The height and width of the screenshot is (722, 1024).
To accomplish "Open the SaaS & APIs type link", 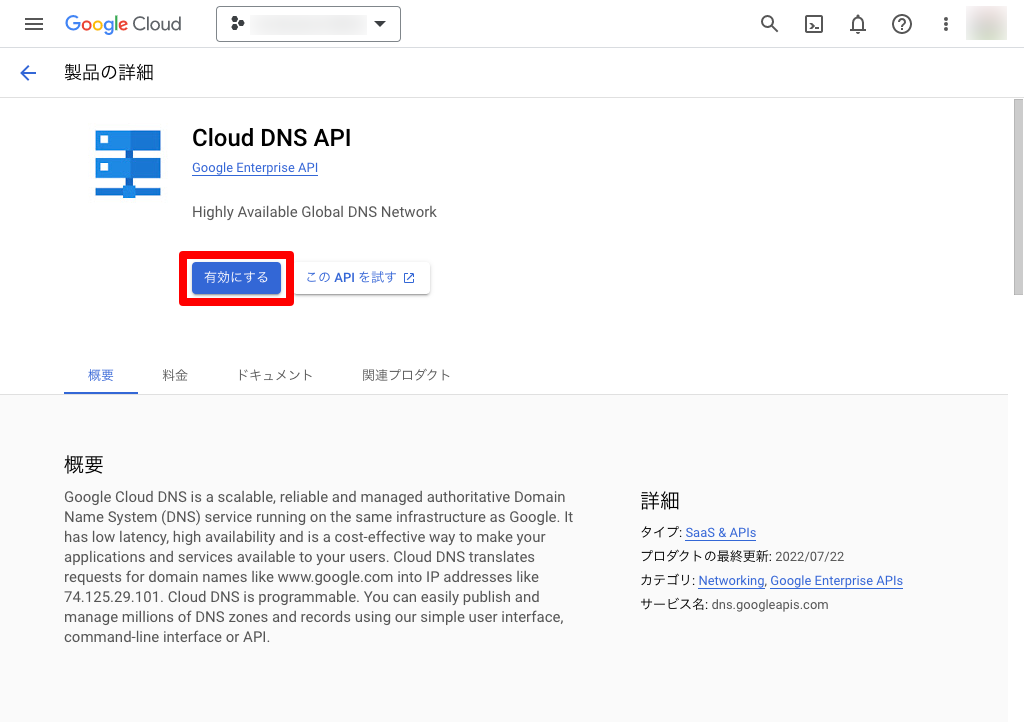I will click(x=720, y=533).
